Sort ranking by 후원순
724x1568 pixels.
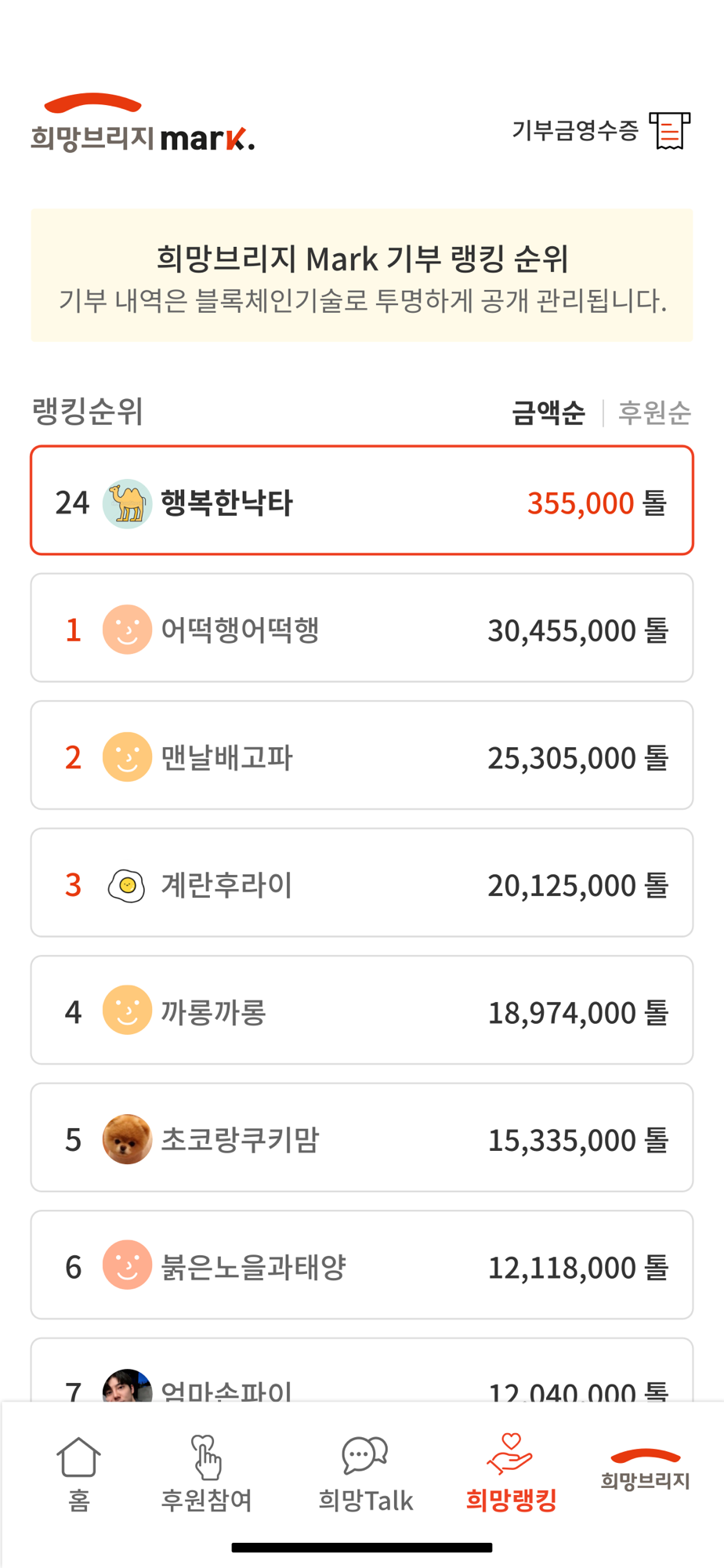[x=655, y=412]
